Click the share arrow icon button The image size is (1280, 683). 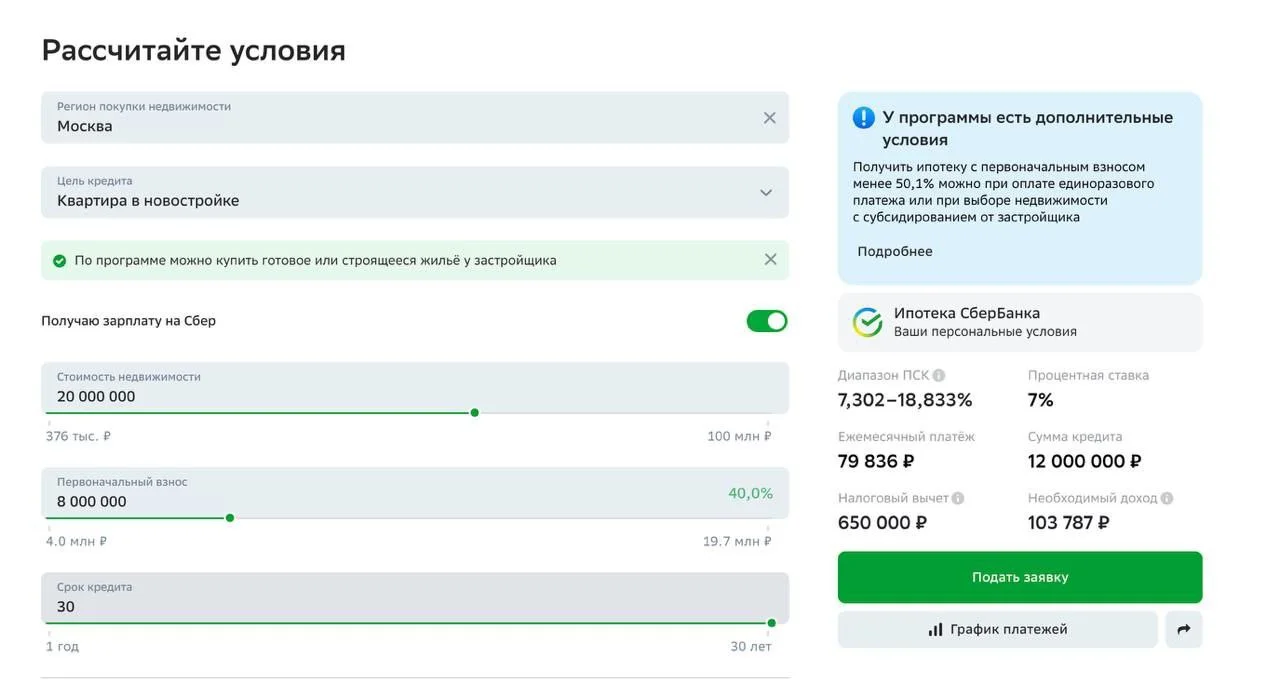[x=1184, y=630]
